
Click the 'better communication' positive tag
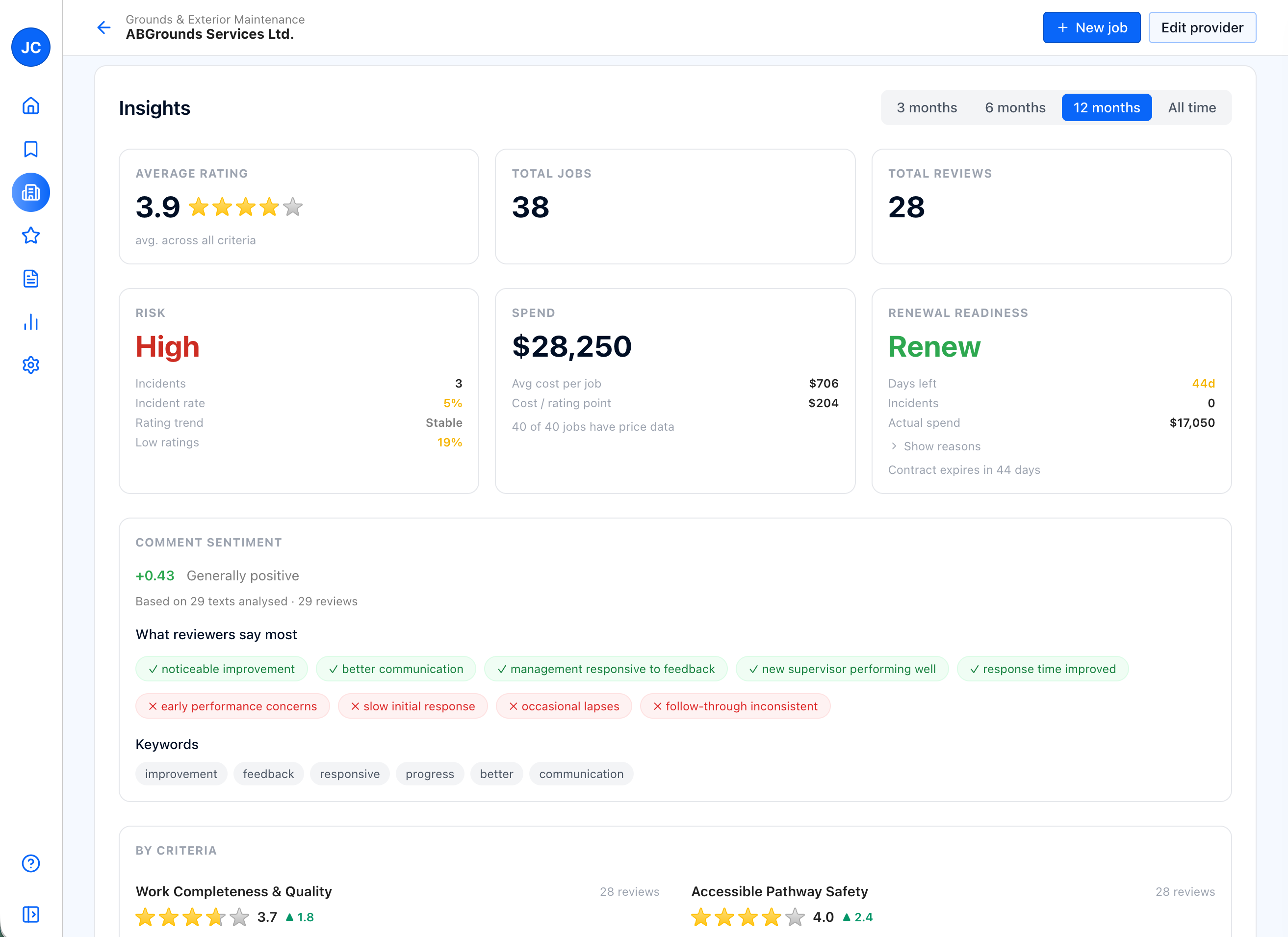point(396,669)
